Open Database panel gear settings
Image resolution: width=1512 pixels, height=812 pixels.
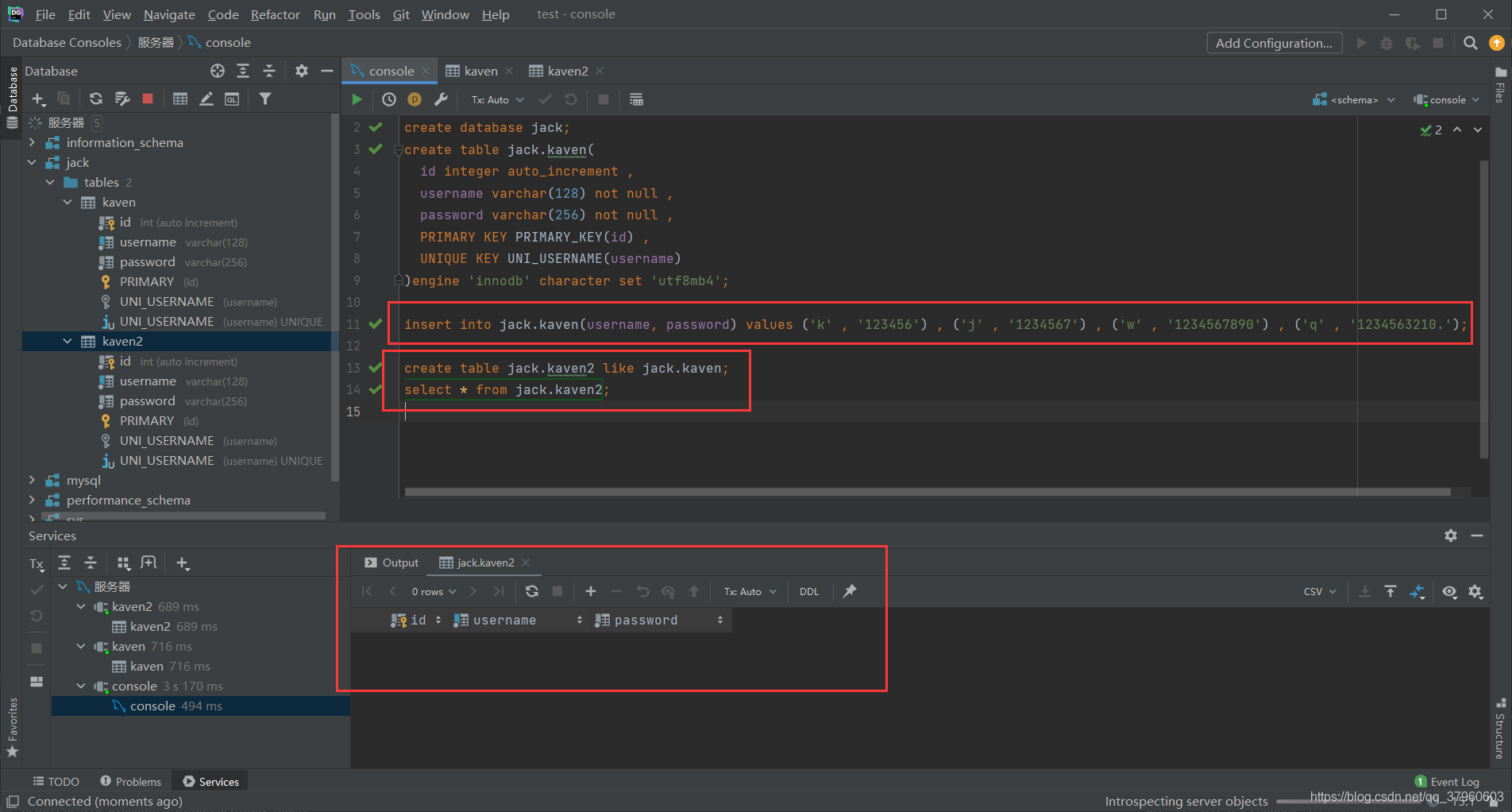tap(301, 71)
